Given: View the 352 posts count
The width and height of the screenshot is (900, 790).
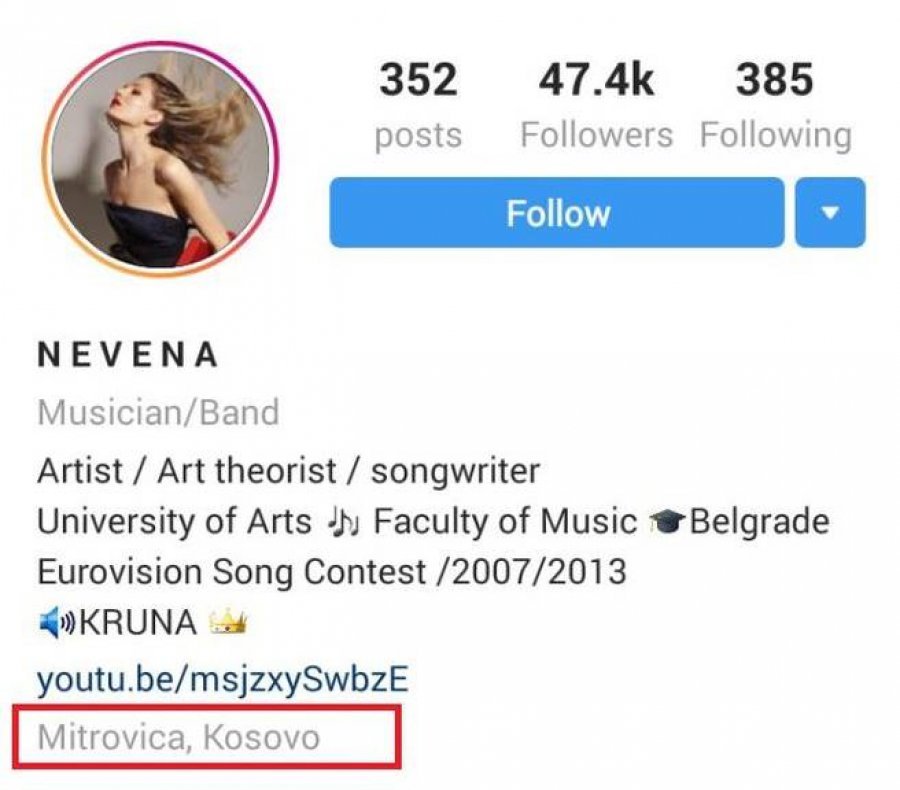Looking at the screenshot, I should pyautogui.click(x=418, y=106).
